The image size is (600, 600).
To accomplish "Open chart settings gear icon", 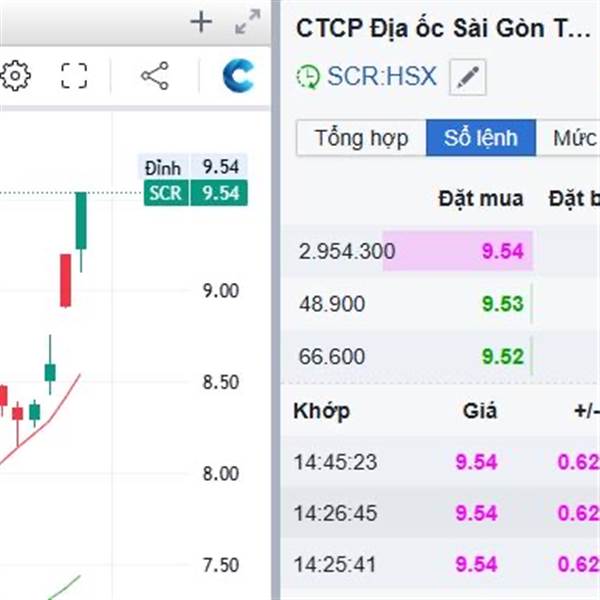I will [x=15, y=76].
